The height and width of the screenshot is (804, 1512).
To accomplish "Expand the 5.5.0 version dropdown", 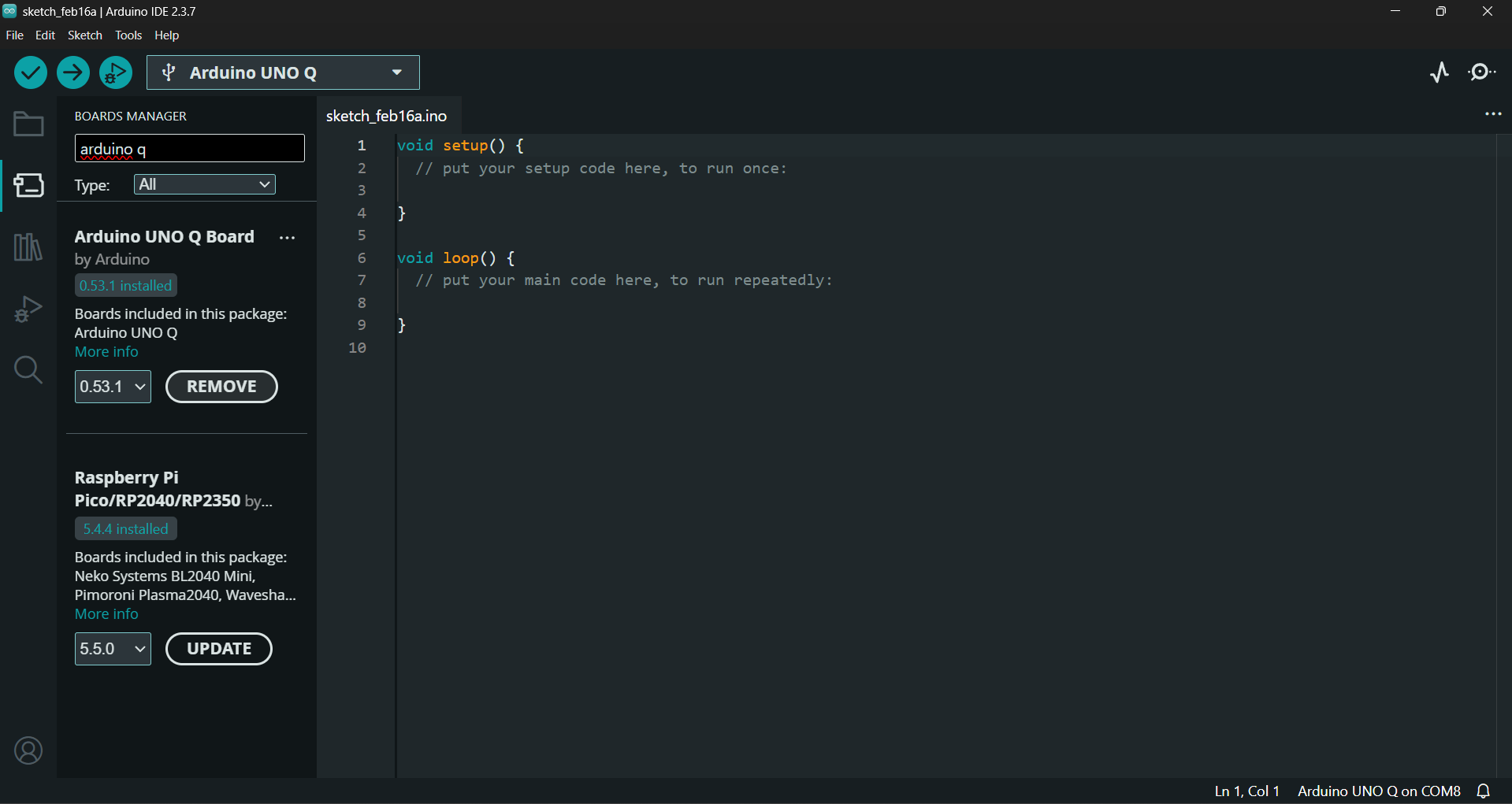I will coord(113,649).
